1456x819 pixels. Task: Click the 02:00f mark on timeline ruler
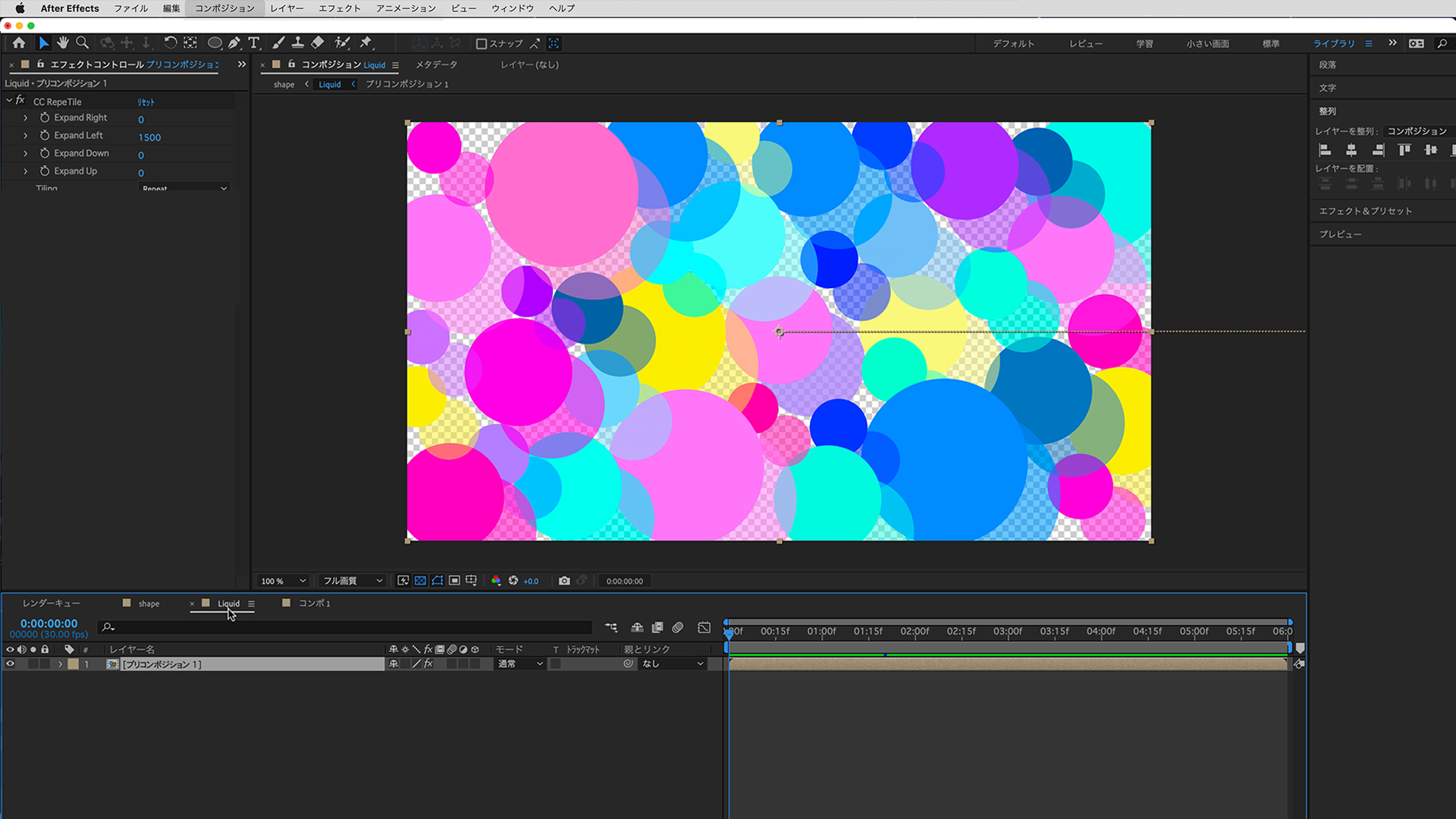point(915,632)
